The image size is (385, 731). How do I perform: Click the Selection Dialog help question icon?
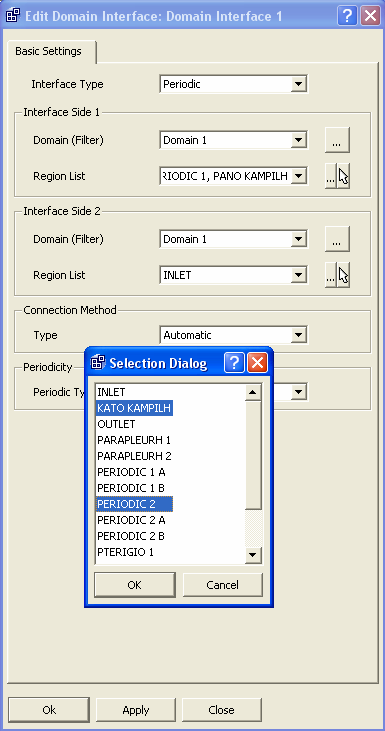(234, 363)
